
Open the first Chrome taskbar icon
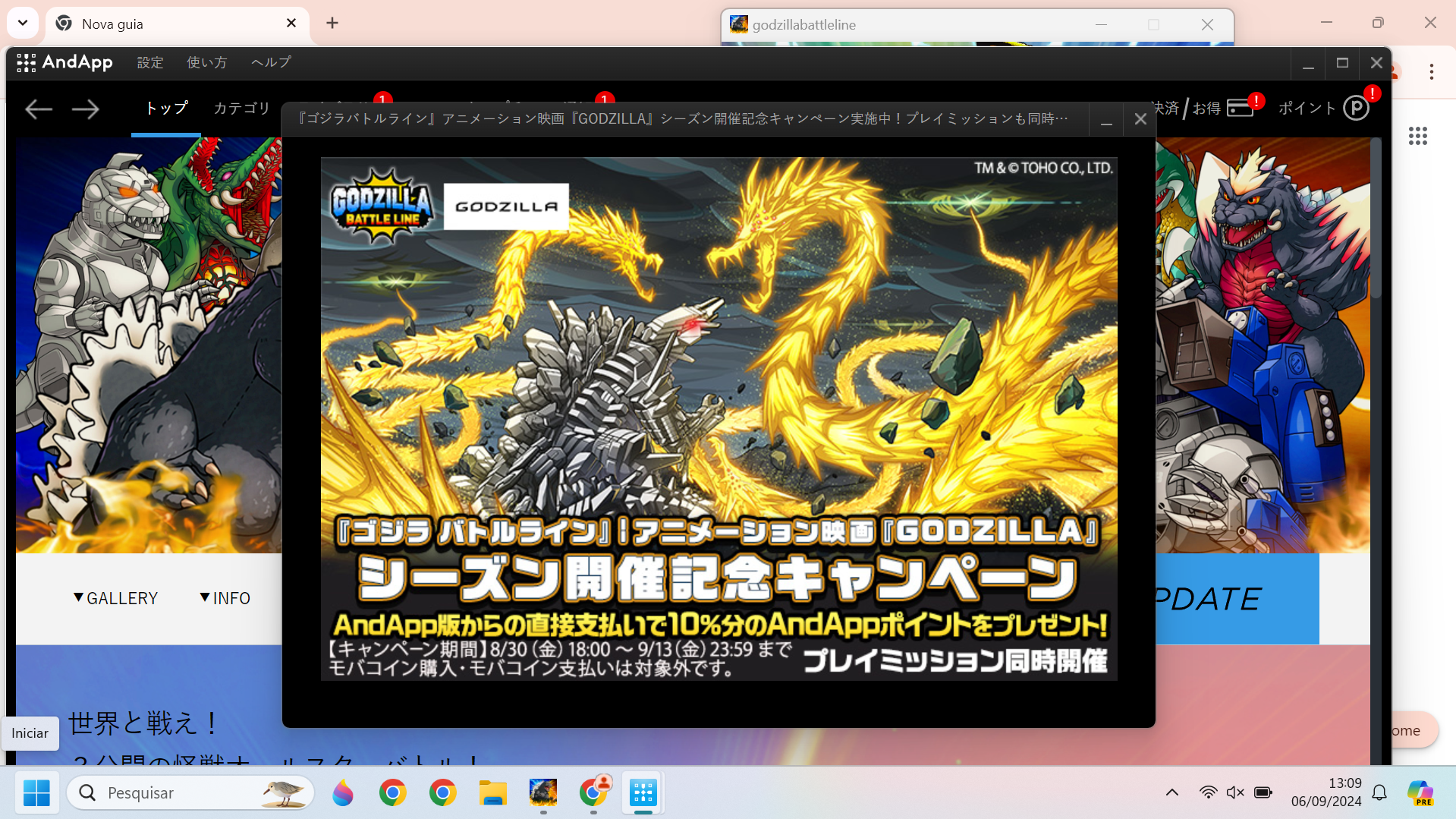click(392, 793)
